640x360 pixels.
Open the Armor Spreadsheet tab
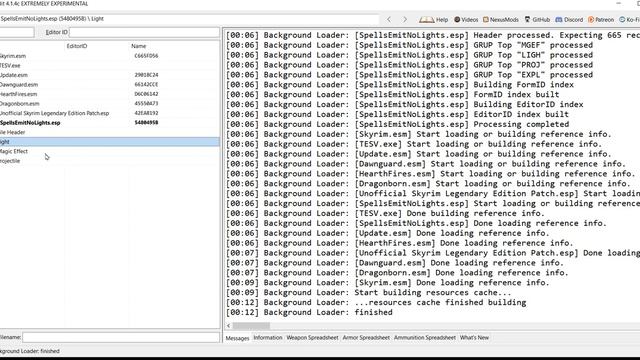366,338
